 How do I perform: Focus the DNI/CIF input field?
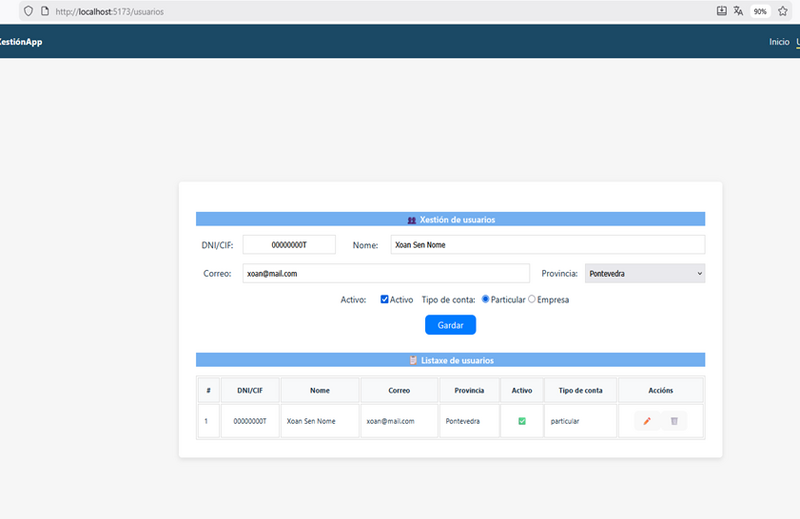[289, 245]
